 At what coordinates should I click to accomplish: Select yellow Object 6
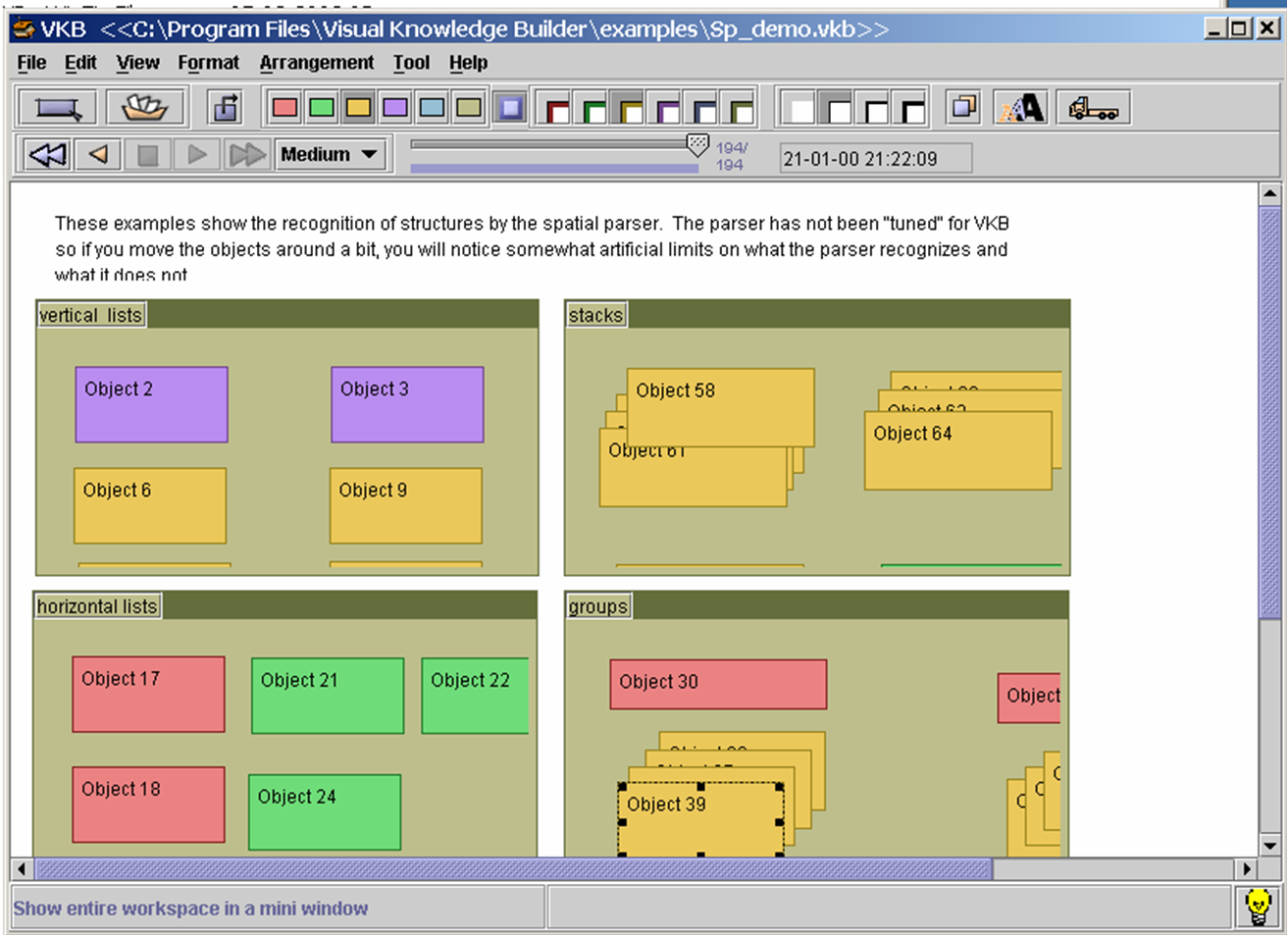(x=150, y=505)
